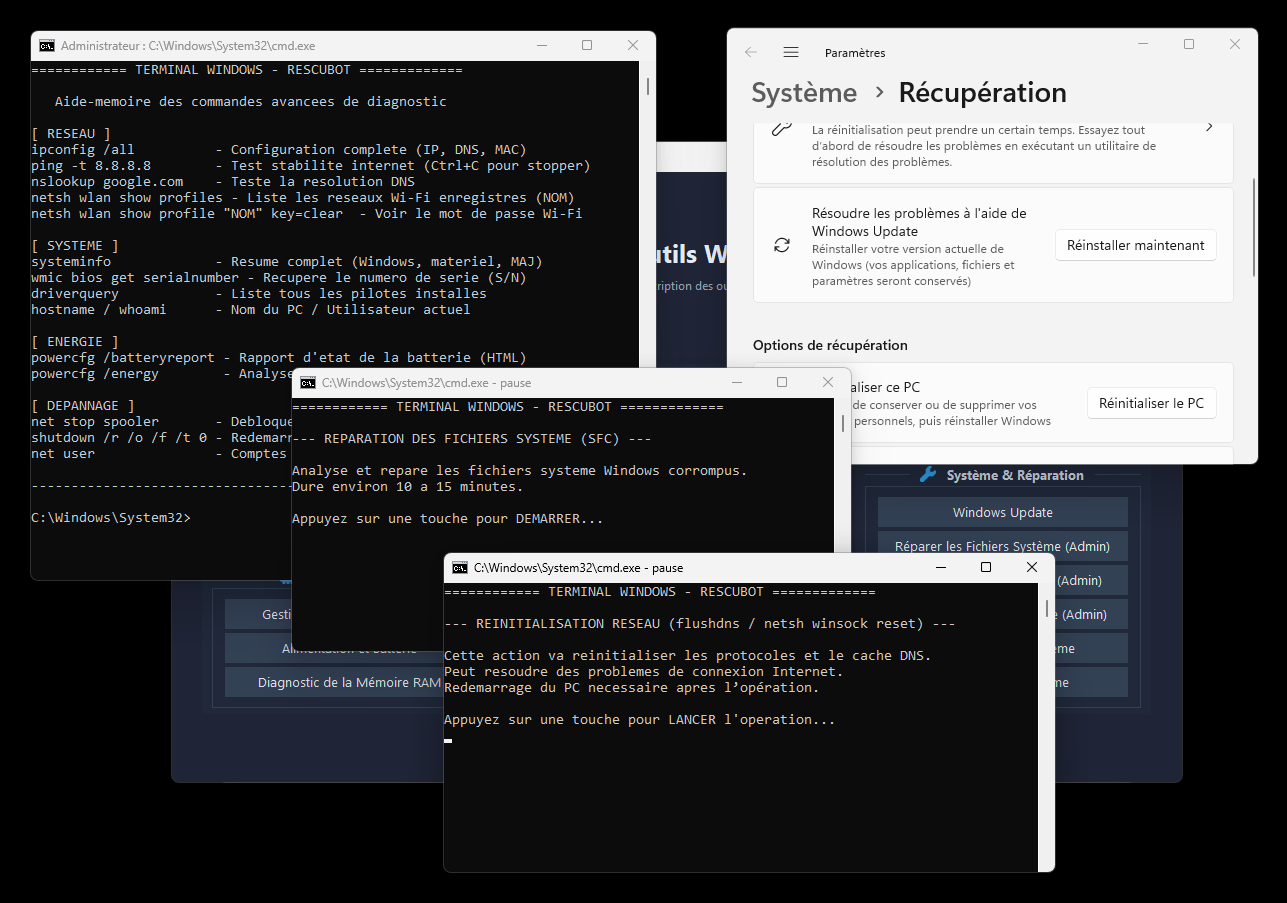Image resolution: width=1287 pixels, height=903 pixels.
Task: Click the Réinitialiser le PC button
Action: click(x=1151, y=403)
